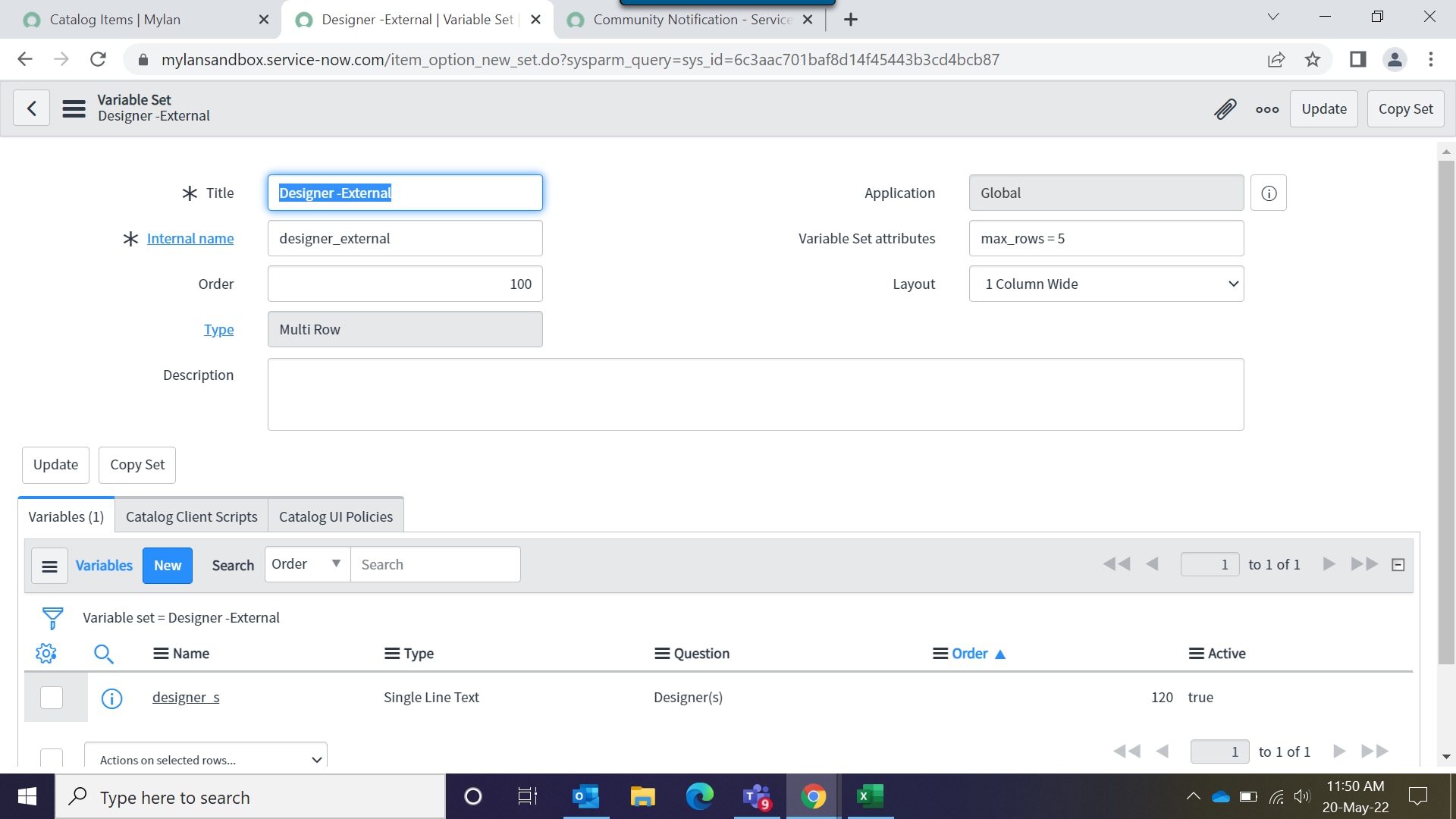Switch to the Catalog Client Scripts tab
Image resolution: width=1456 pixels, height=819 pixels.
[x=191, y=516]
